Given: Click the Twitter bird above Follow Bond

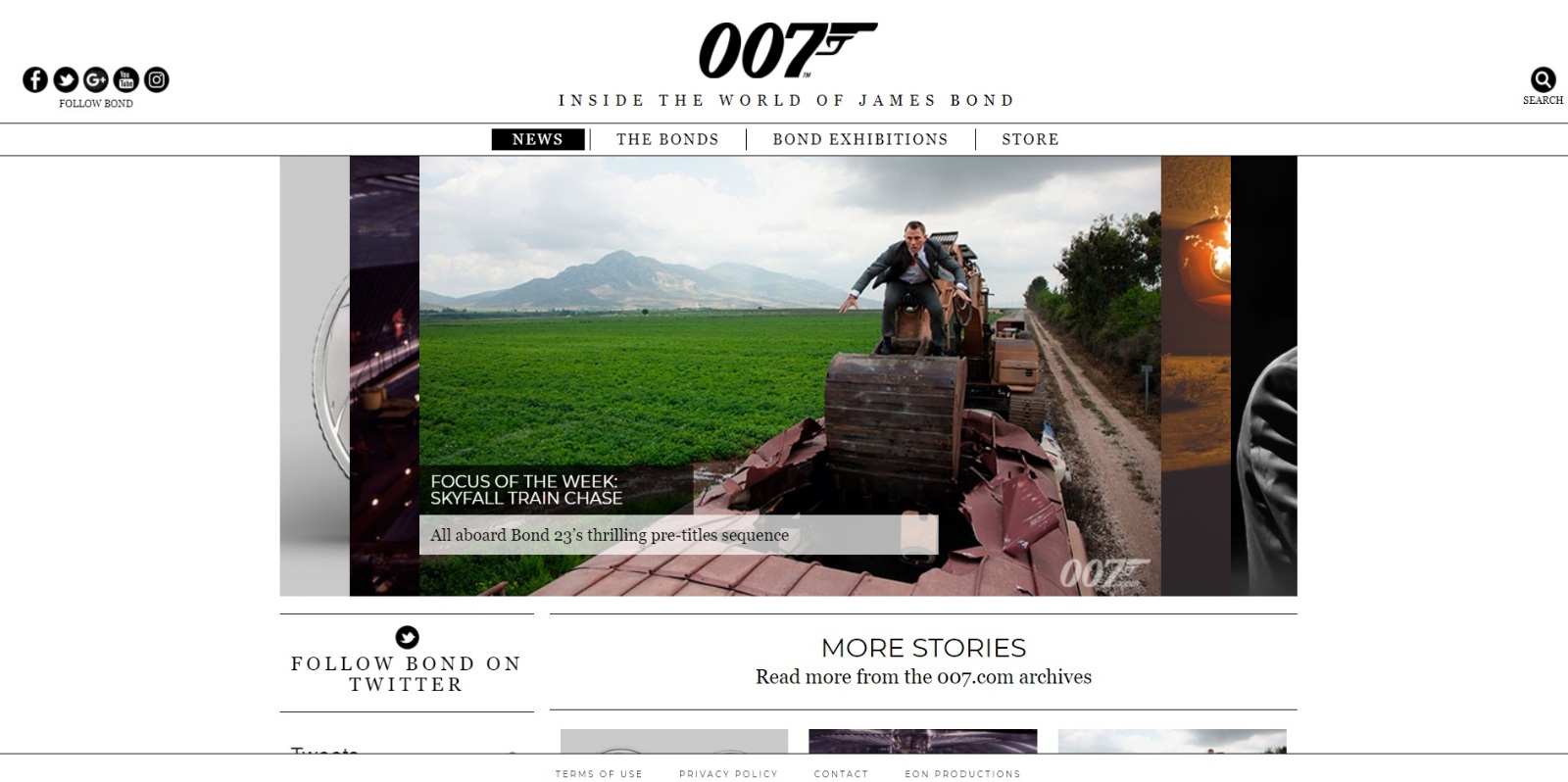Looking at the screenshot, I should coord(407,638).
